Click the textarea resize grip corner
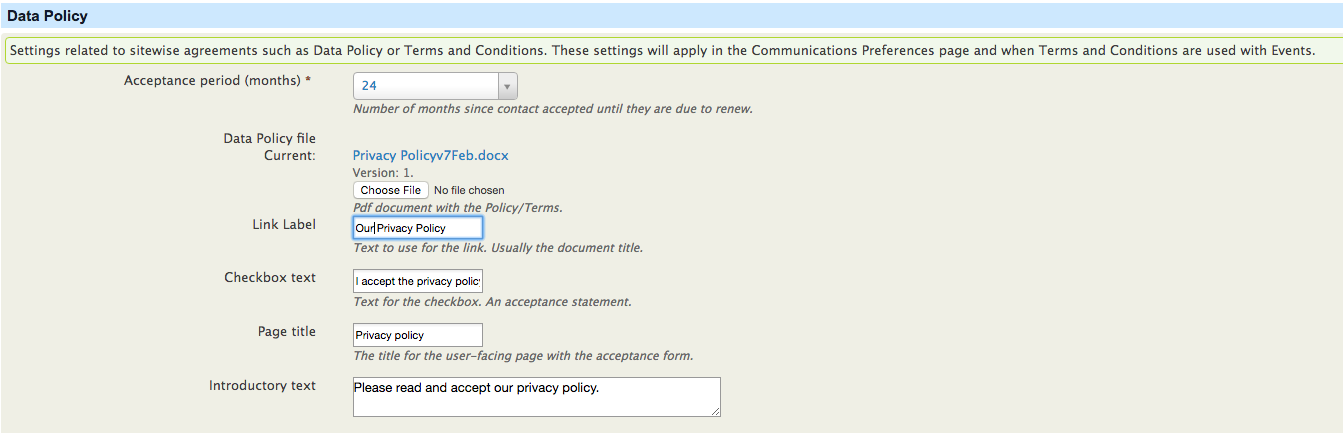This screenshot has width=1343, height=433. (715, 411)
